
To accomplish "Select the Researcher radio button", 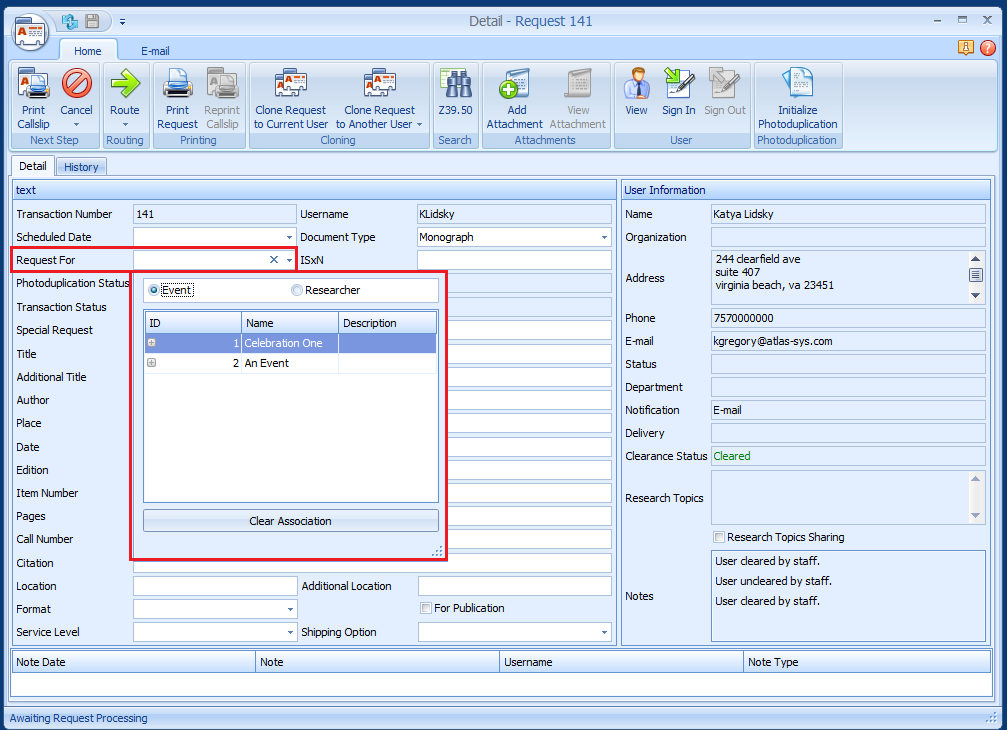I will click(x=297, y=290).
